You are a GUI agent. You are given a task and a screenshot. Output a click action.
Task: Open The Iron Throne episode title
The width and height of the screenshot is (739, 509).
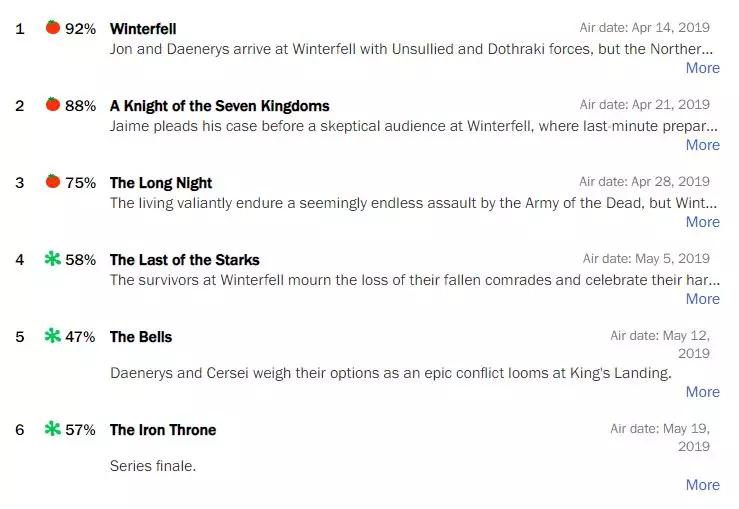(x=163, y=430)
